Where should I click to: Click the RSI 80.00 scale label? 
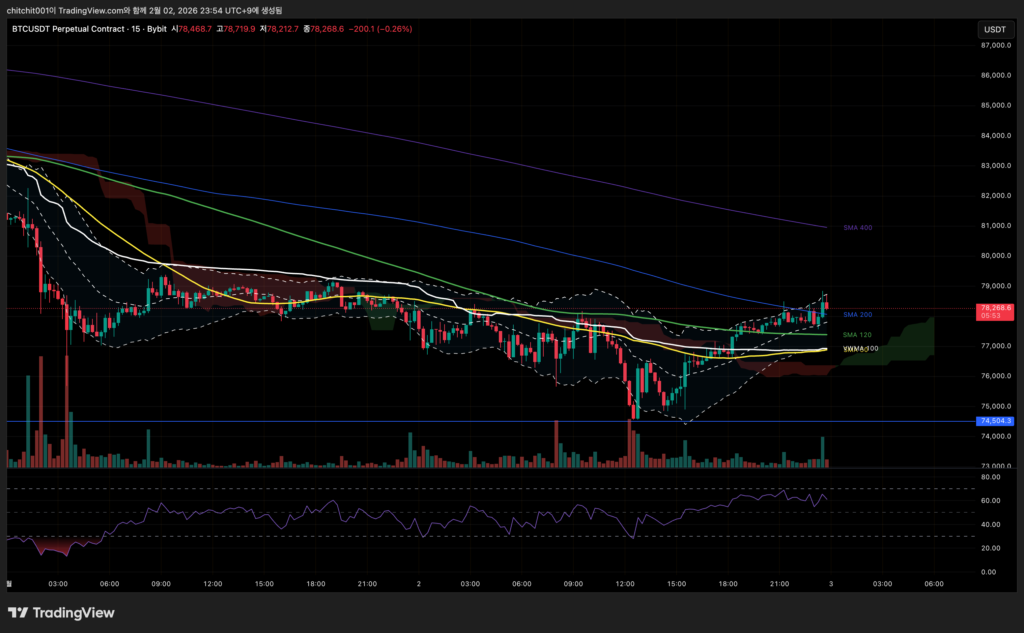(988, 477)
